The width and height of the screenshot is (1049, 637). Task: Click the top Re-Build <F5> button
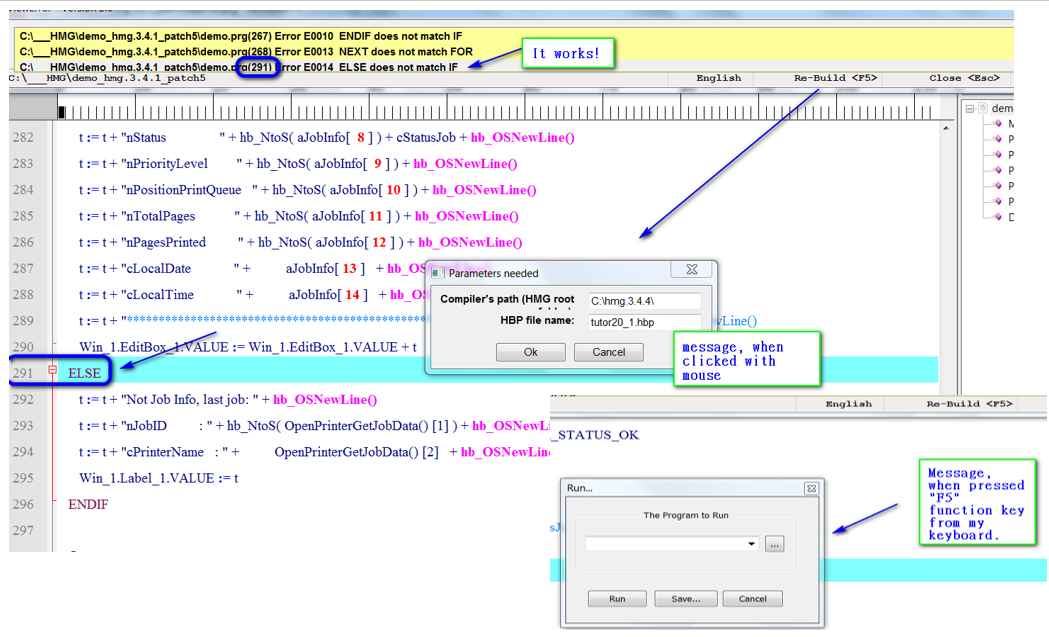click(x=835, y=78)
